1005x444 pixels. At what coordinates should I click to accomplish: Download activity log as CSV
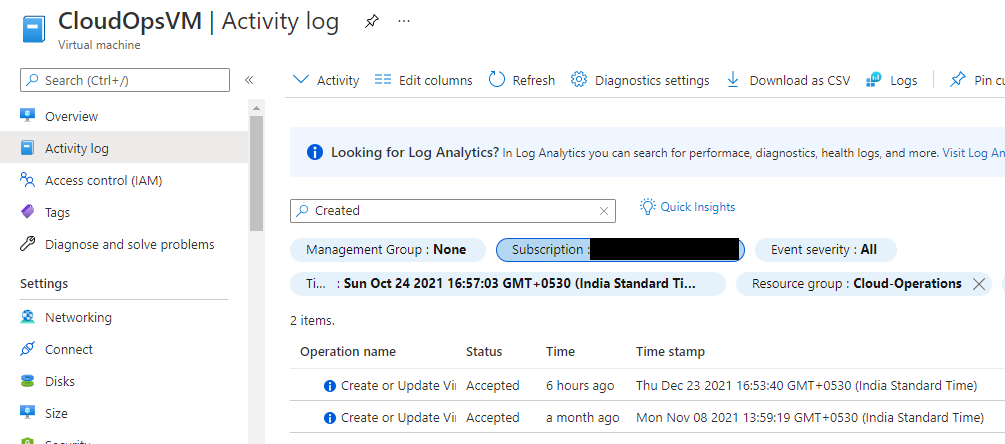click(x=788, y=80)
